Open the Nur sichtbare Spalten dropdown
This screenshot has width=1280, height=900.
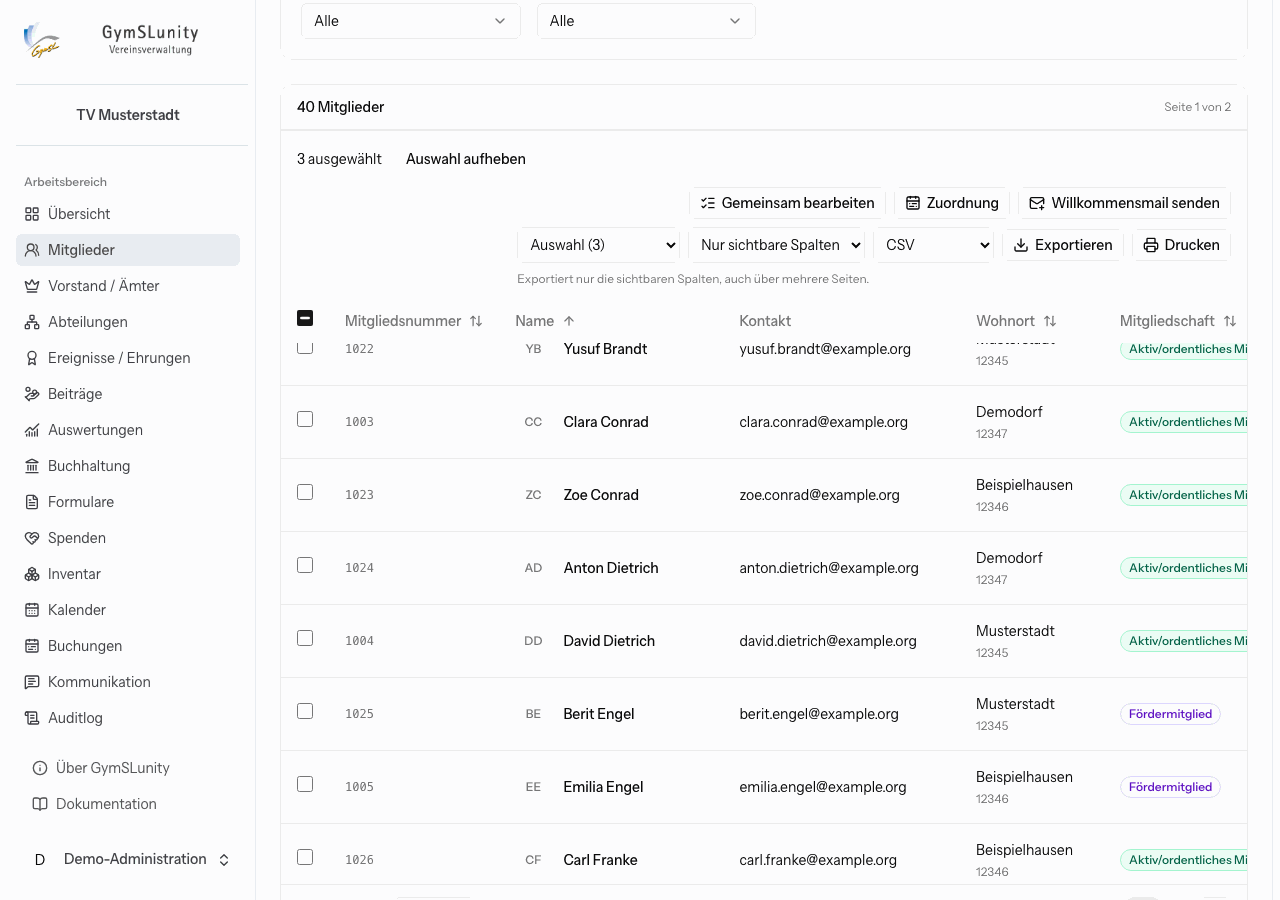[776, 245]
